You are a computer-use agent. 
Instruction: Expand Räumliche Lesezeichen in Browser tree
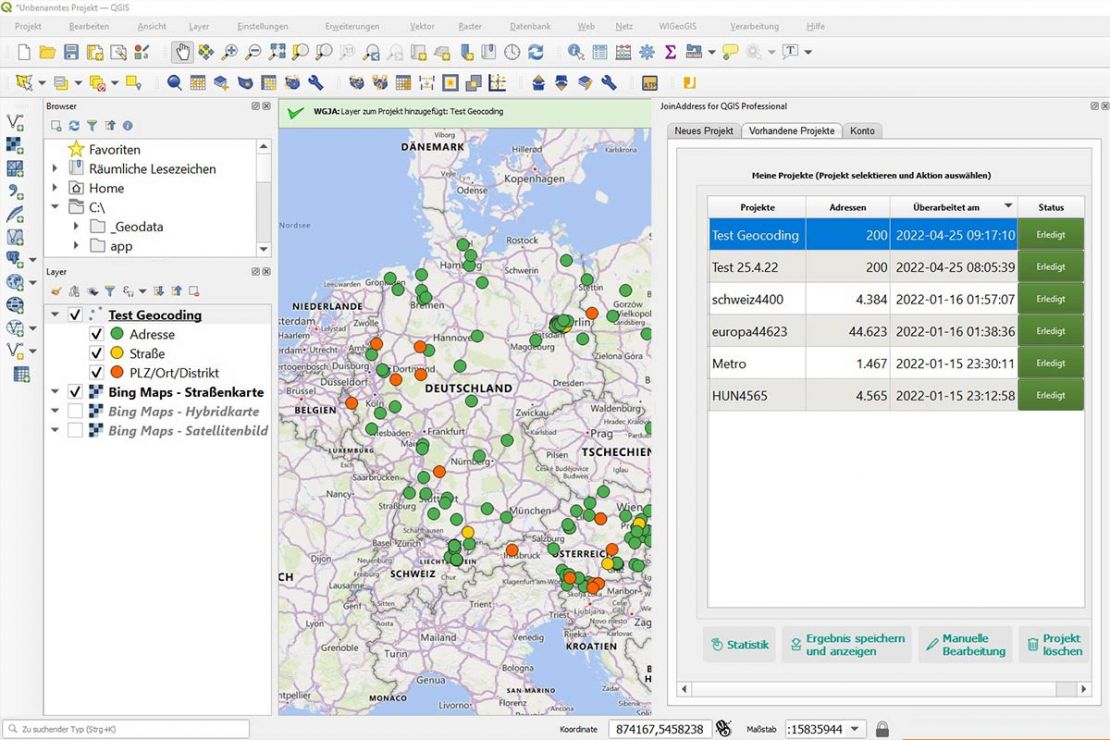55,169
